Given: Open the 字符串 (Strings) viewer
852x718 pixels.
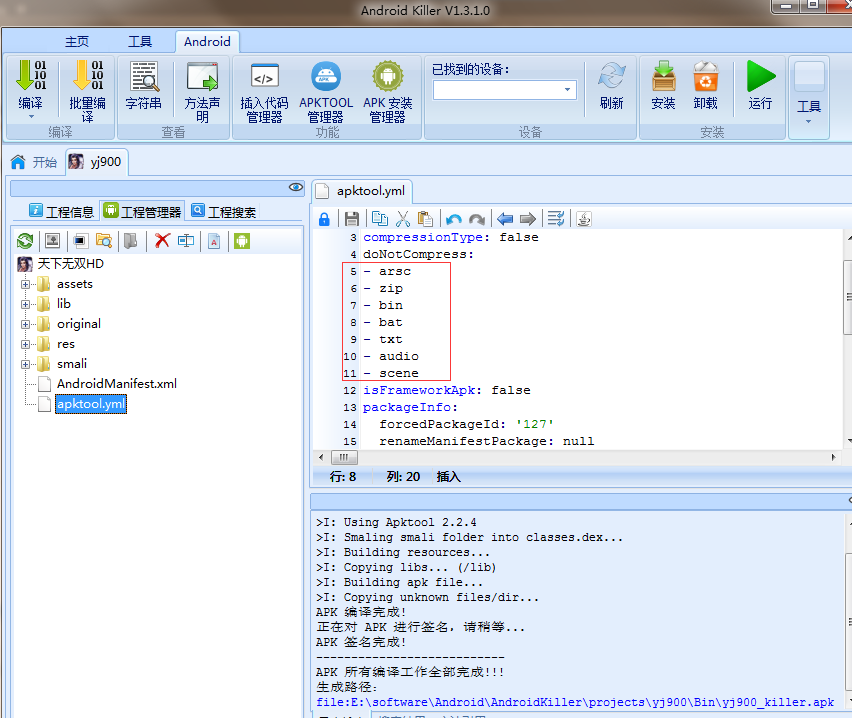Looking at the screenshot, I should click(x=144, y=86).
